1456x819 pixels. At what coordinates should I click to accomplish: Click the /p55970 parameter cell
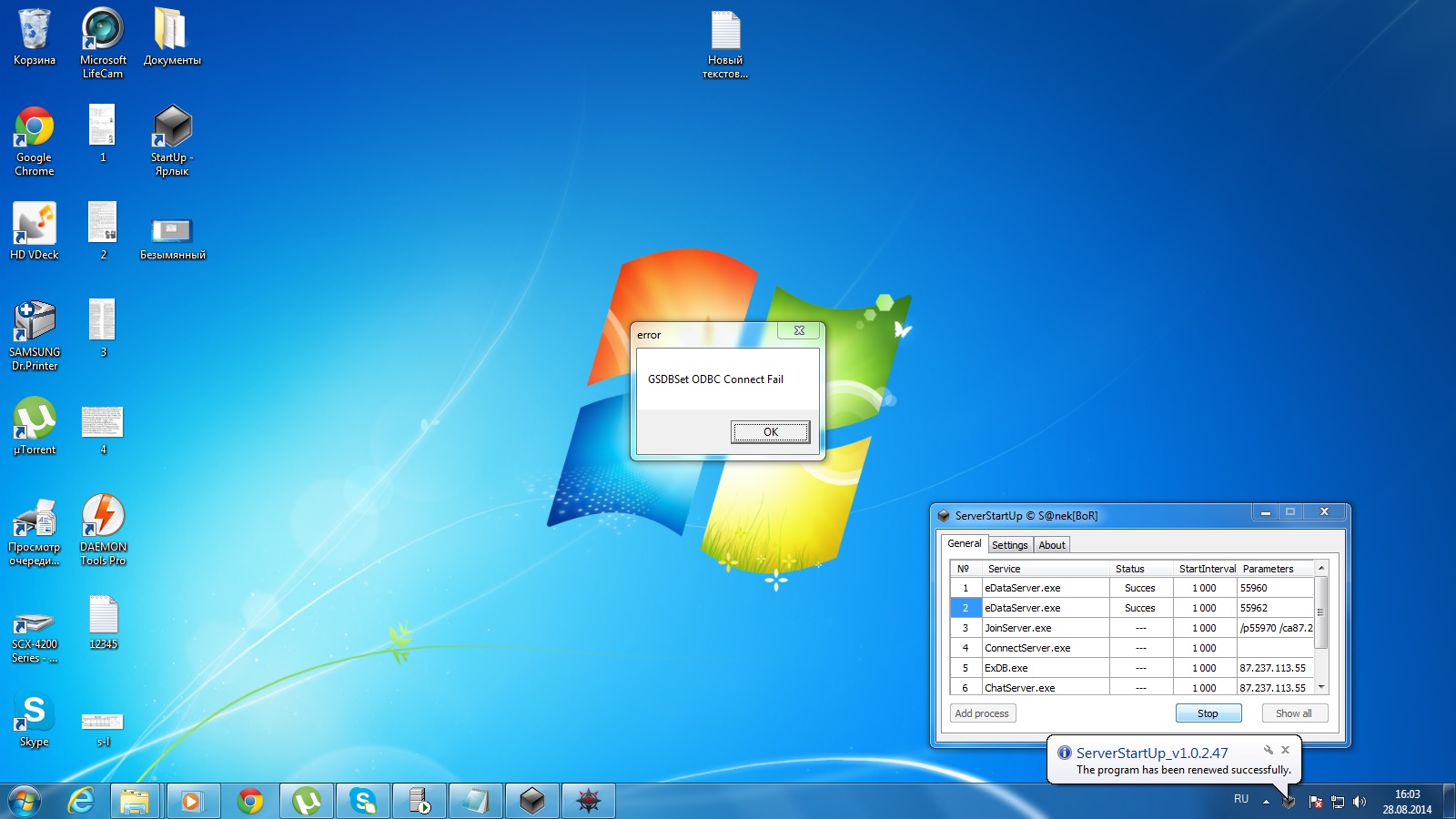click(x=1275, y=628)
